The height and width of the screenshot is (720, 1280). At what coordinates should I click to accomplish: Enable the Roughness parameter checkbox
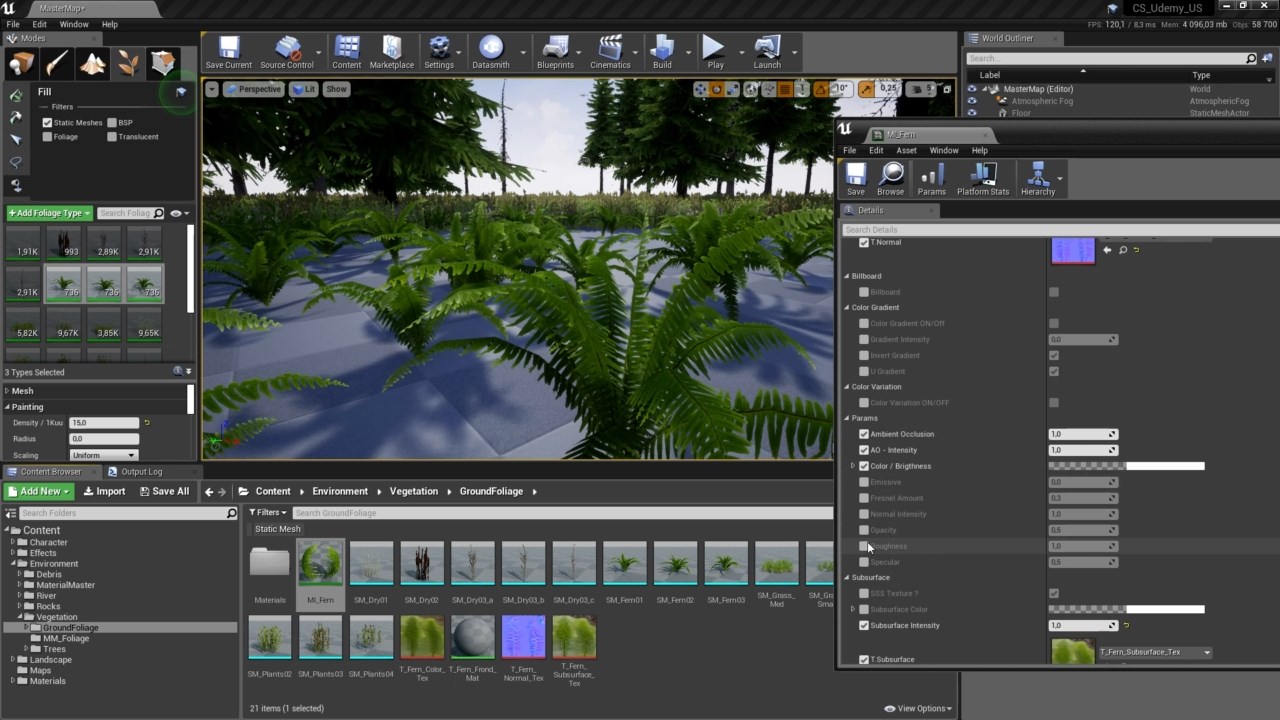click(x=864, y=546)
